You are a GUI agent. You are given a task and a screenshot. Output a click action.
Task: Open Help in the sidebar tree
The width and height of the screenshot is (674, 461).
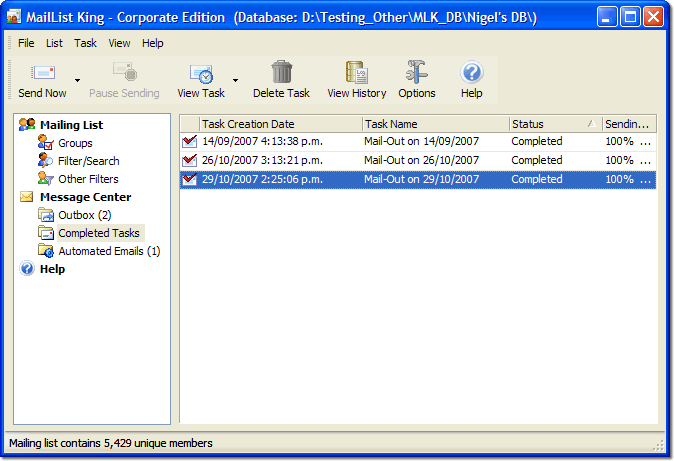(x=52, y=269)
